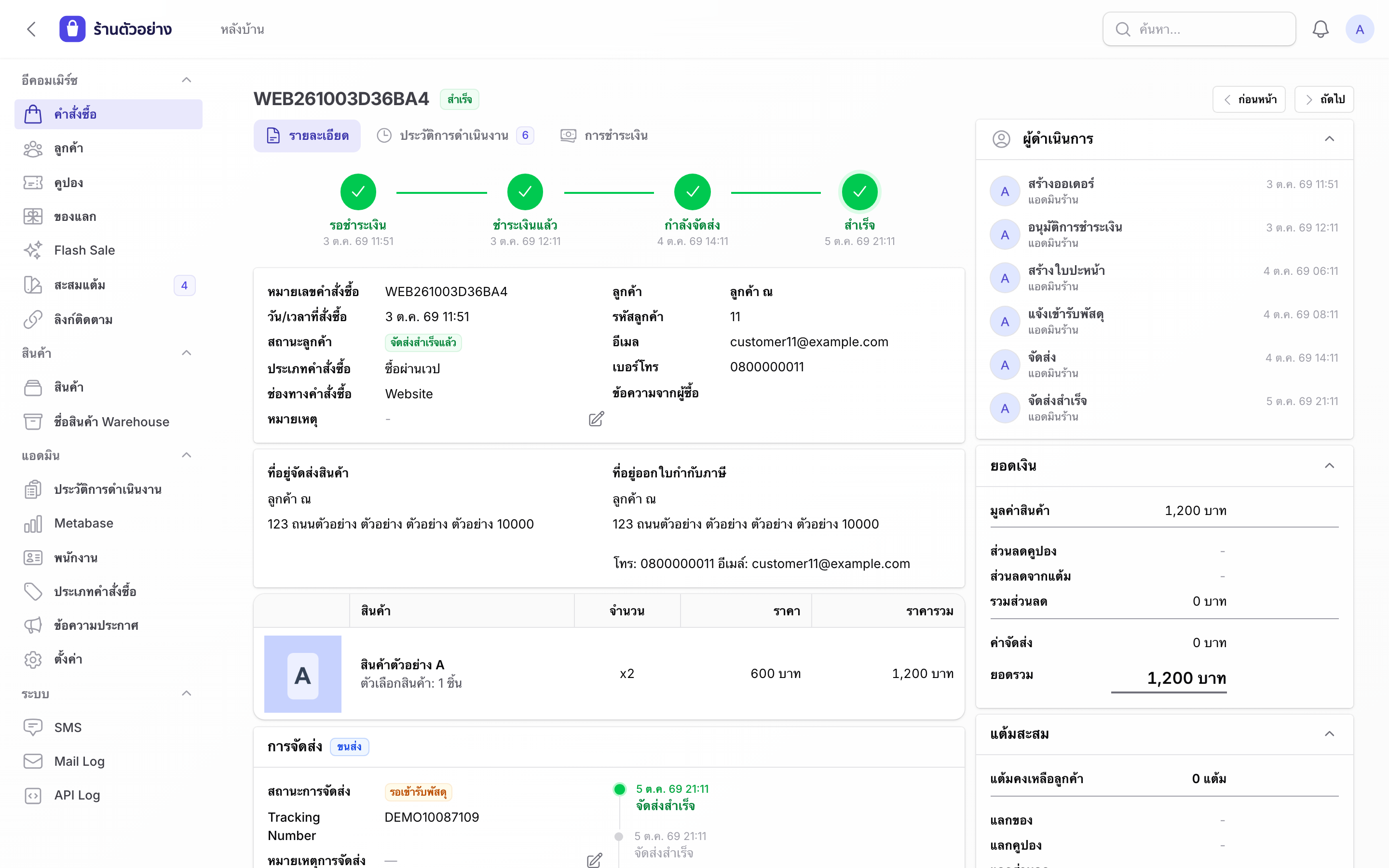The height and width of the screenshot is (868, 1389).
Task: Open ตั้งค่า settings in sidebar
Action: coord(109,659)
